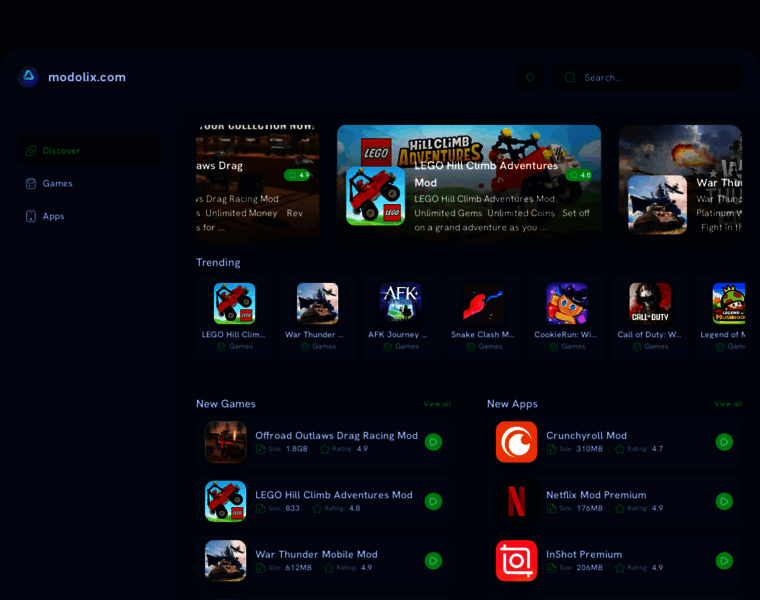Click the CookieRun trending icon
Viewport: 760px width, 600px height.
[x=567, y=303]
